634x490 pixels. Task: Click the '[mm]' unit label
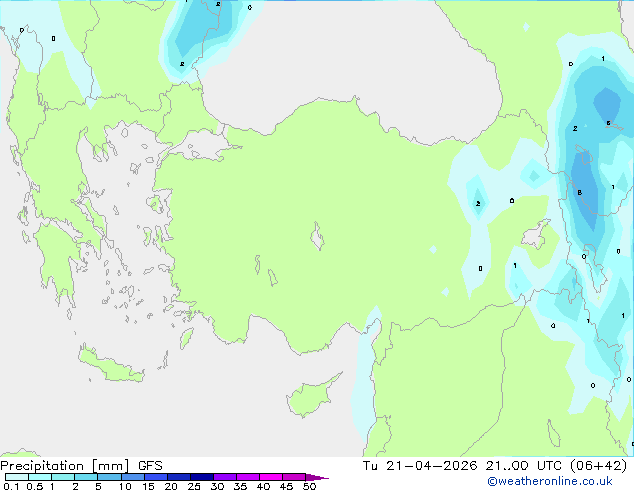110,466
